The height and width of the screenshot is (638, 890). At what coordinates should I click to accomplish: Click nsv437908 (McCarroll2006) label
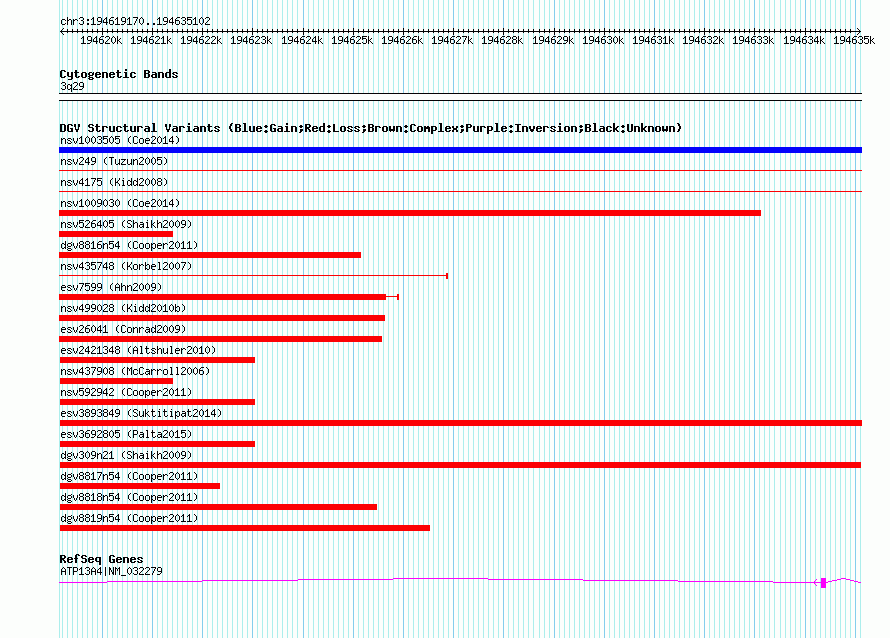135,371
